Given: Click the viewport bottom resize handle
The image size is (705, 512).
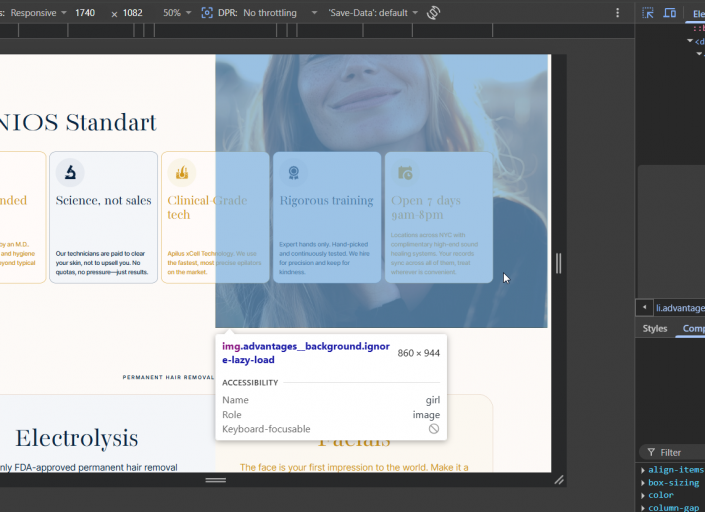Looking at the screenshot, I should 216,480.
